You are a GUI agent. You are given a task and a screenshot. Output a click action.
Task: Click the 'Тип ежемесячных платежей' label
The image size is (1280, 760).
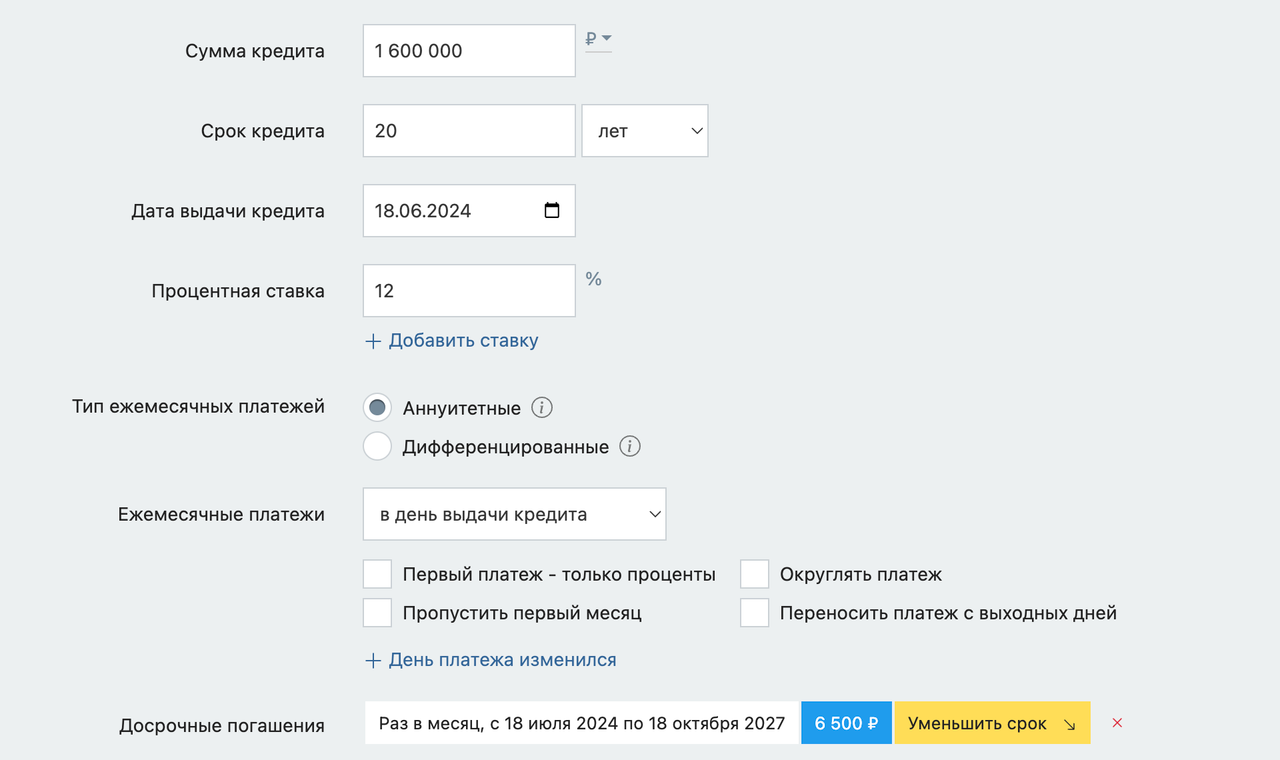tap(198, 407)
